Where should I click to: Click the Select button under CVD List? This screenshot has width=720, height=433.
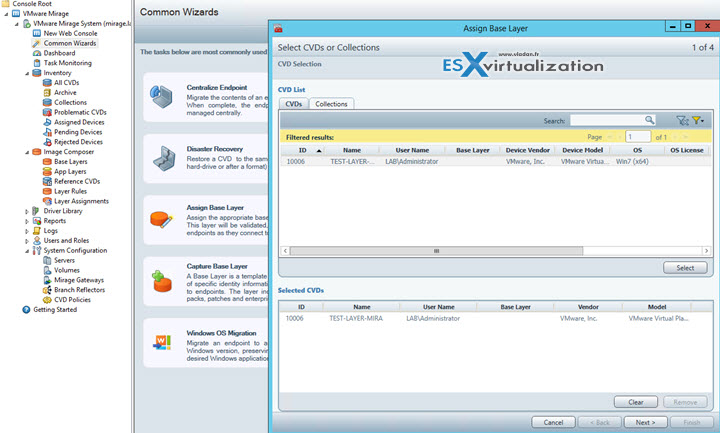point(685,268)
